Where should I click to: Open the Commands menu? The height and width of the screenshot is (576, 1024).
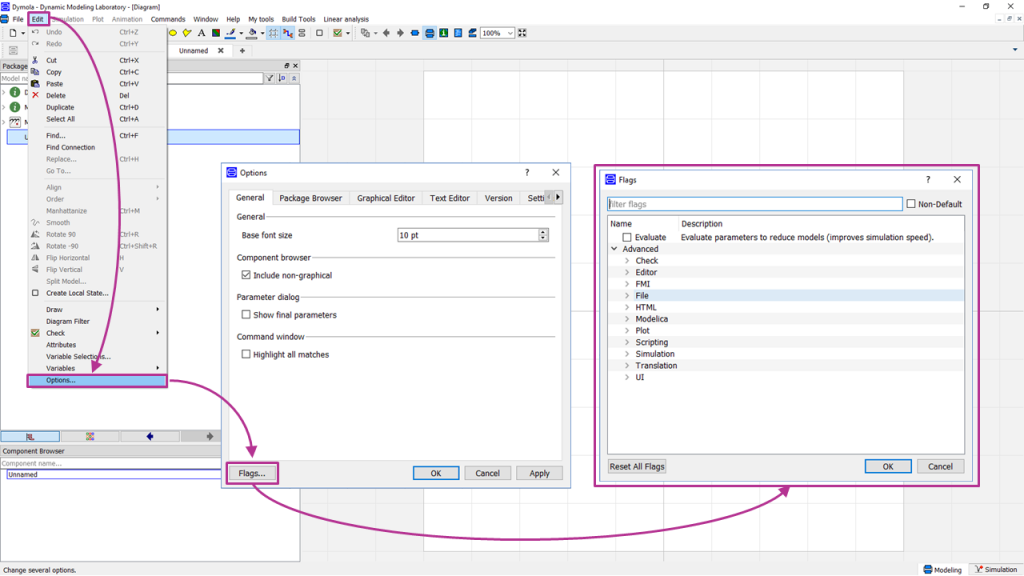[x=168, y=19]
